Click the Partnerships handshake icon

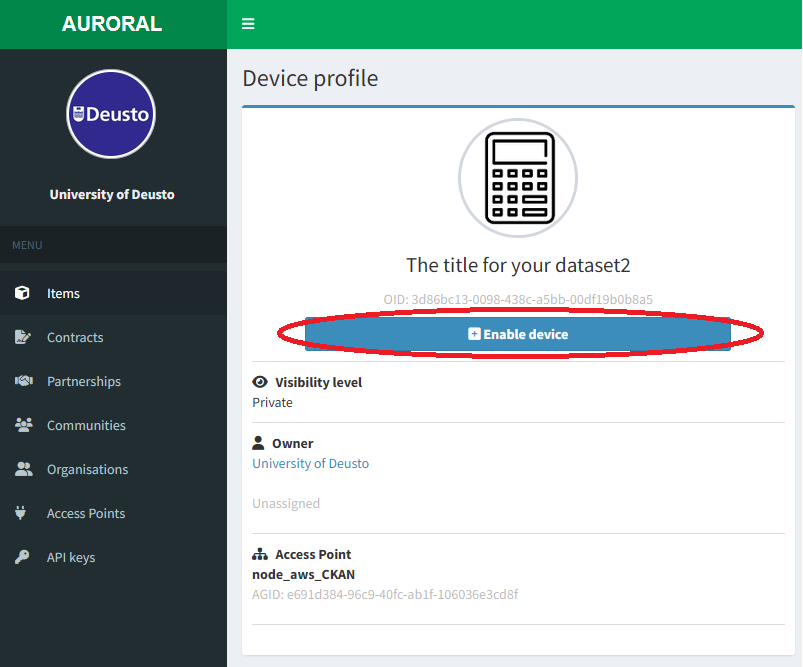coord(24,381)
